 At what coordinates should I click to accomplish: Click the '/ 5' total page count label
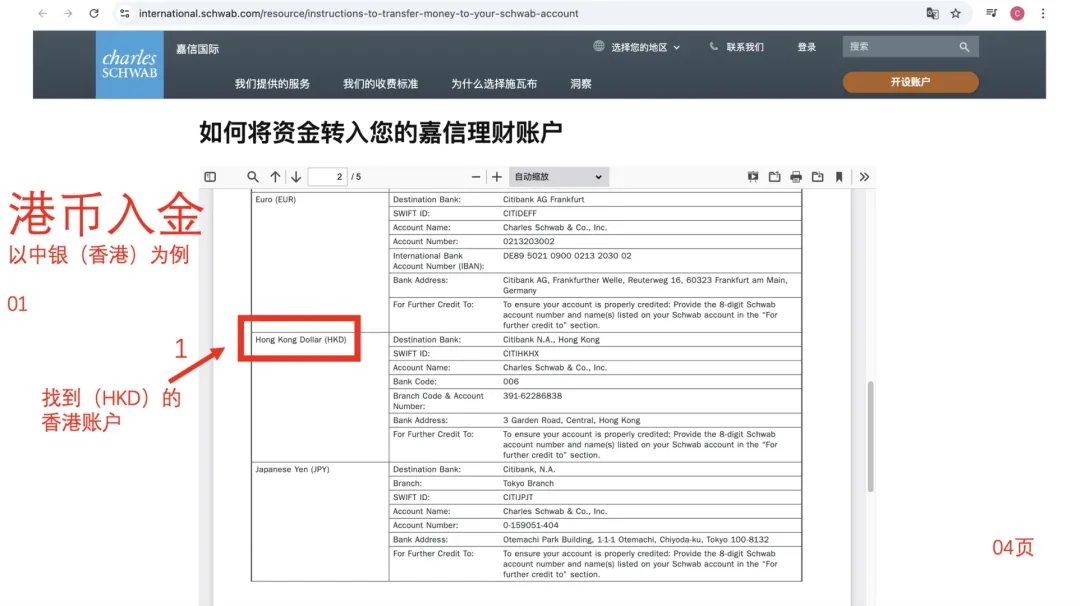click(x=356, y=177)
